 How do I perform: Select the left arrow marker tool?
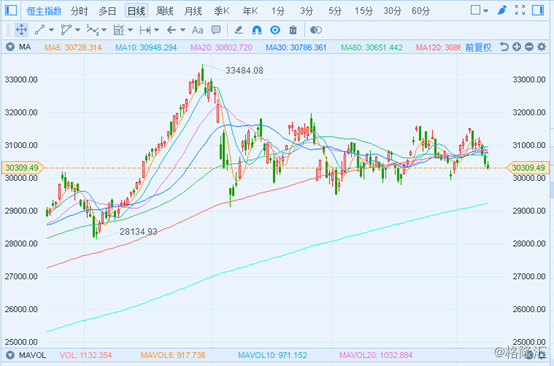click(x=171, y=30)
